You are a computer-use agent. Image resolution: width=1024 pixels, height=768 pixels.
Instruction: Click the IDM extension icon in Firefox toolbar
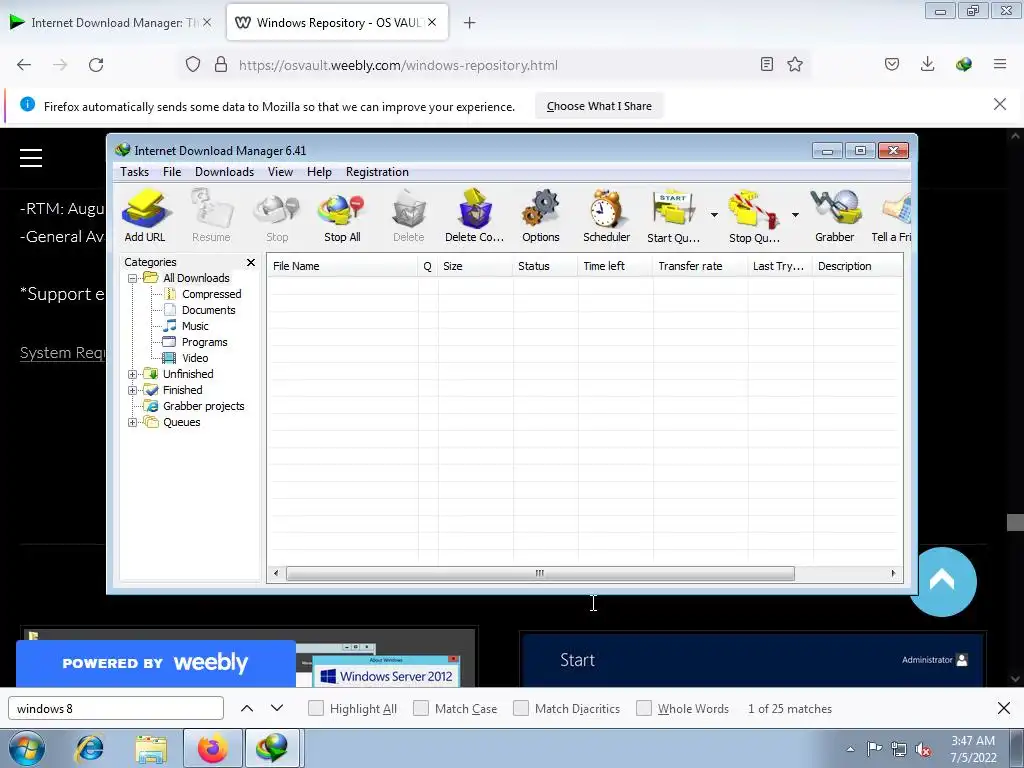(x=964, y=65)
